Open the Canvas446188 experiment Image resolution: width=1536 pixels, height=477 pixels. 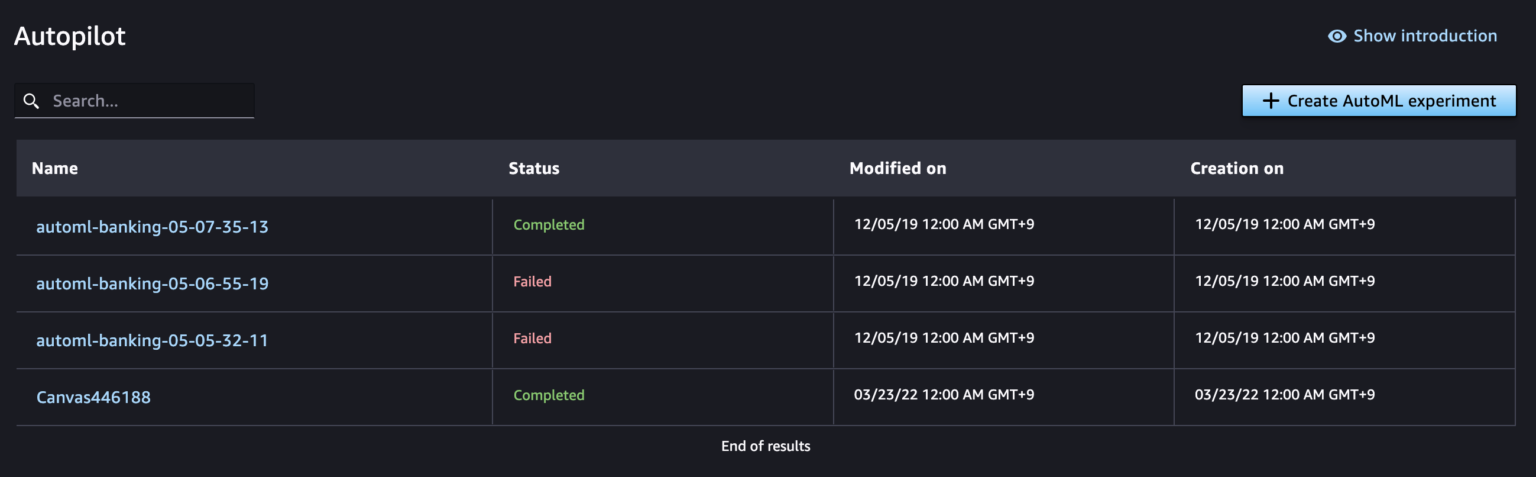tap(93, 398)
